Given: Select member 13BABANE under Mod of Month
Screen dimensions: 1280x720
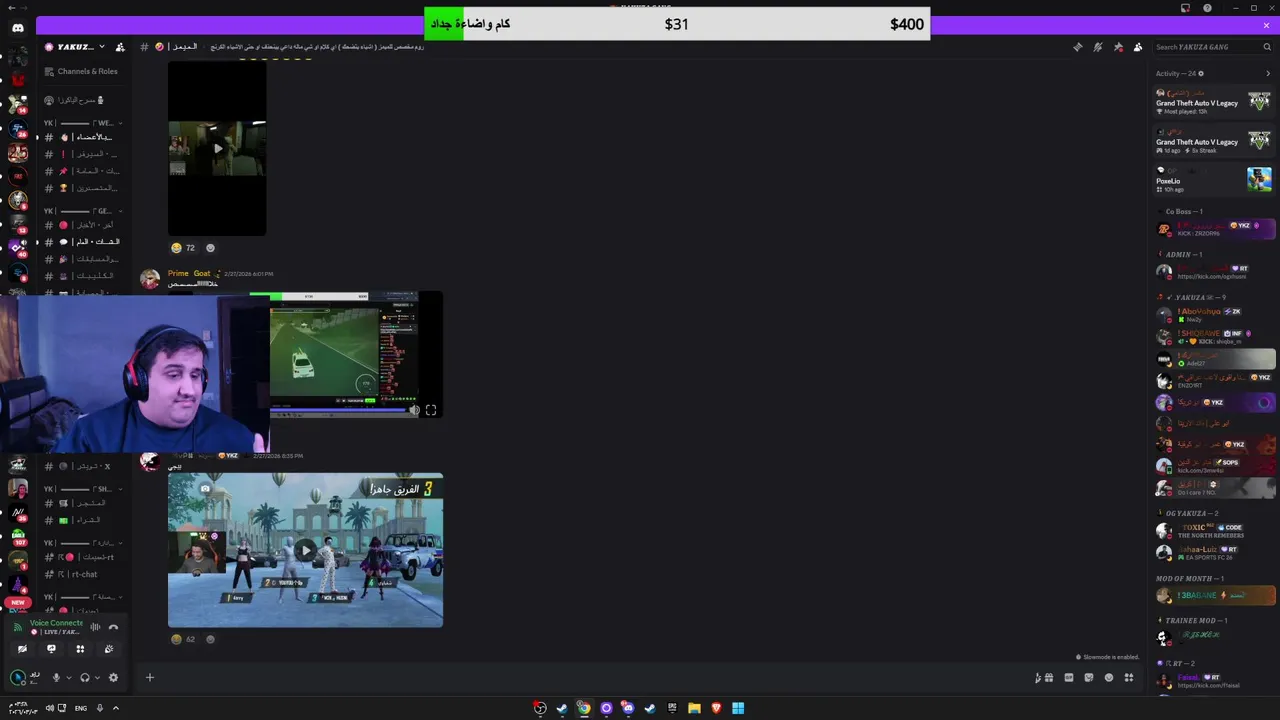Looking at the screenshot, I should pyautogui.click(x=1215, y=595).
